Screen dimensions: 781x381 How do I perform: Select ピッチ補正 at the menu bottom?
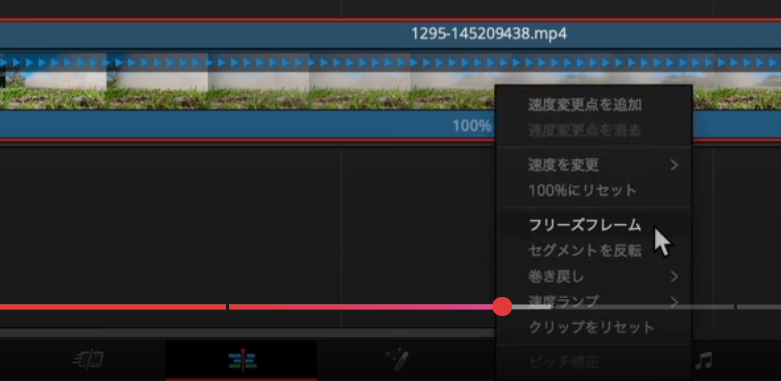564,362
